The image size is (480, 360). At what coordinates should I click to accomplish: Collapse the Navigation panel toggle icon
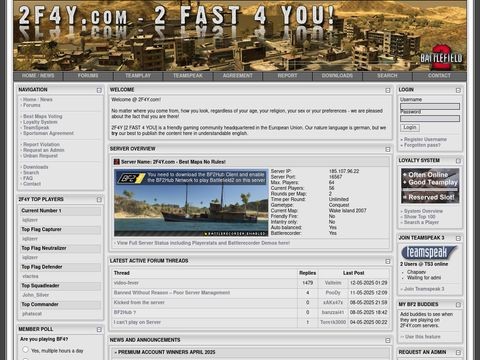pos(99,90)
